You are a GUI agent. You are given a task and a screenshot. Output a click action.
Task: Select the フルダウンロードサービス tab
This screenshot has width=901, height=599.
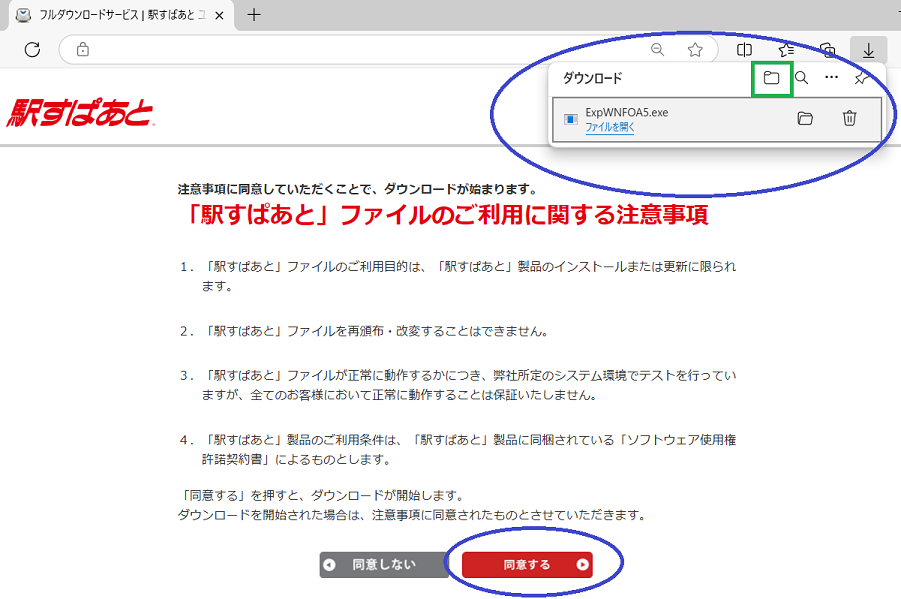pos(121,16)
